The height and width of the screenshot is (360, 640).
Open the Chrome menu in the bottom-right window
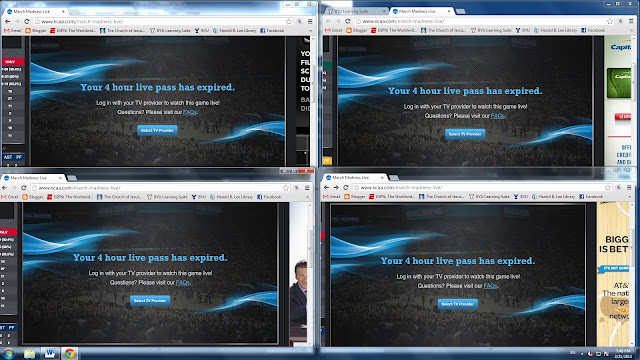[629, 187]
